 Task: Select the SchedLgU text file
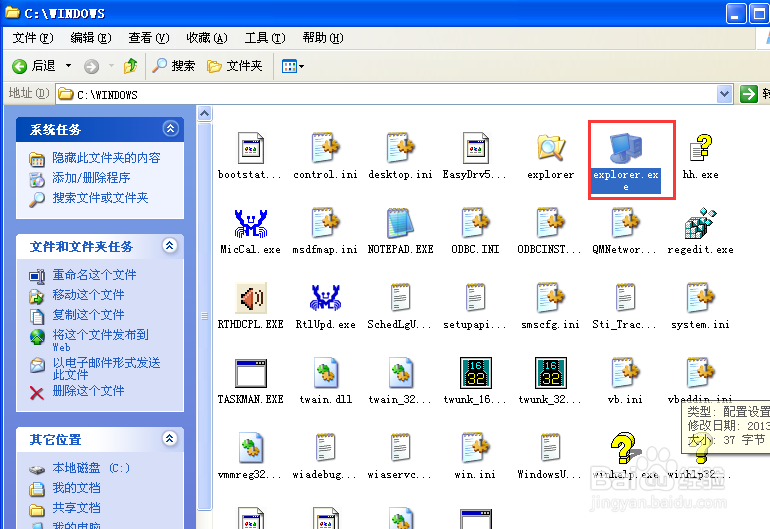click(401, 298)
